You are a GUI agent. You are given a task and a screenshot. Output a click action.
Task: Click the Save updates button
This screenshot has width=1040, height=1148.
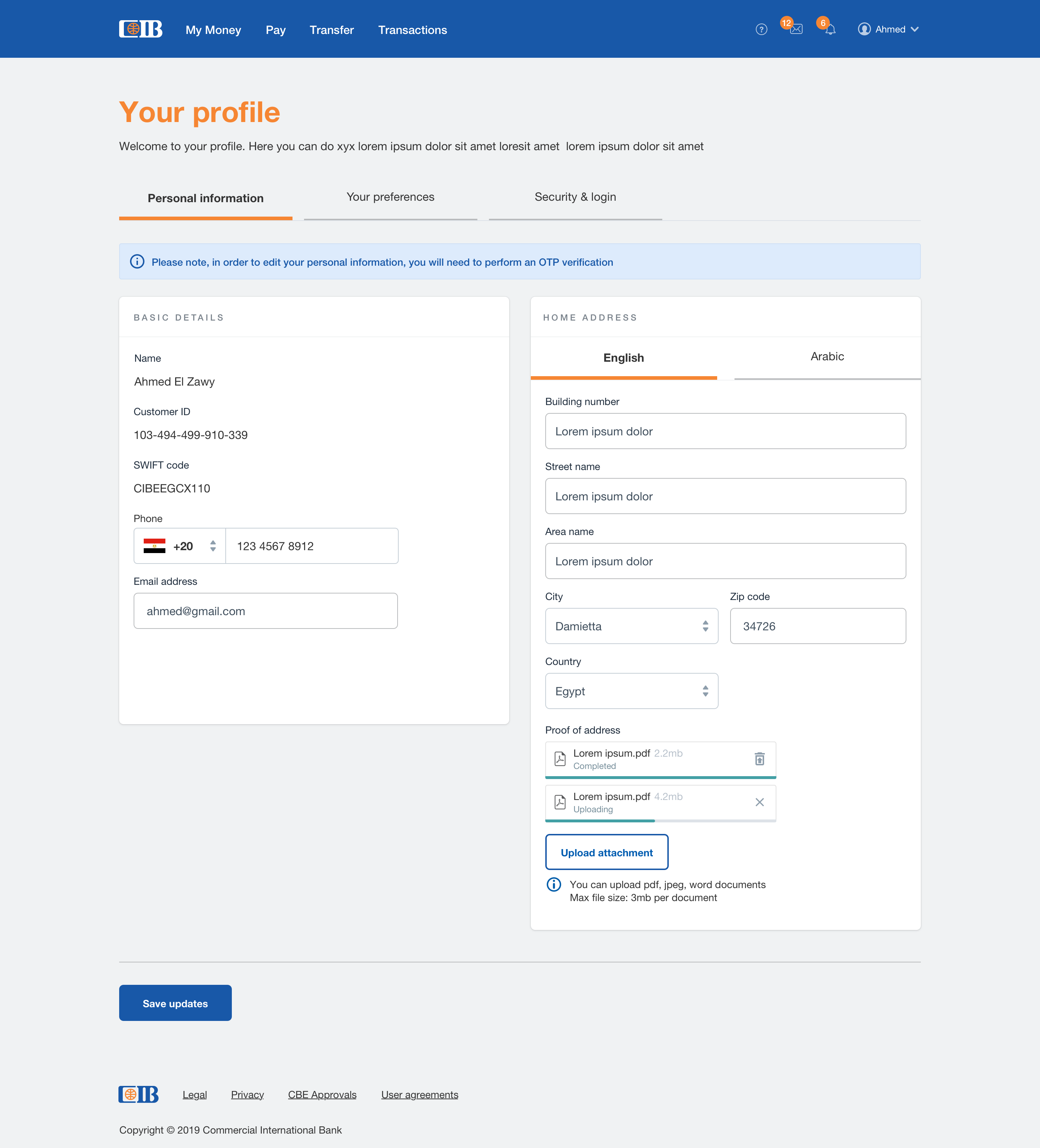175,1003
